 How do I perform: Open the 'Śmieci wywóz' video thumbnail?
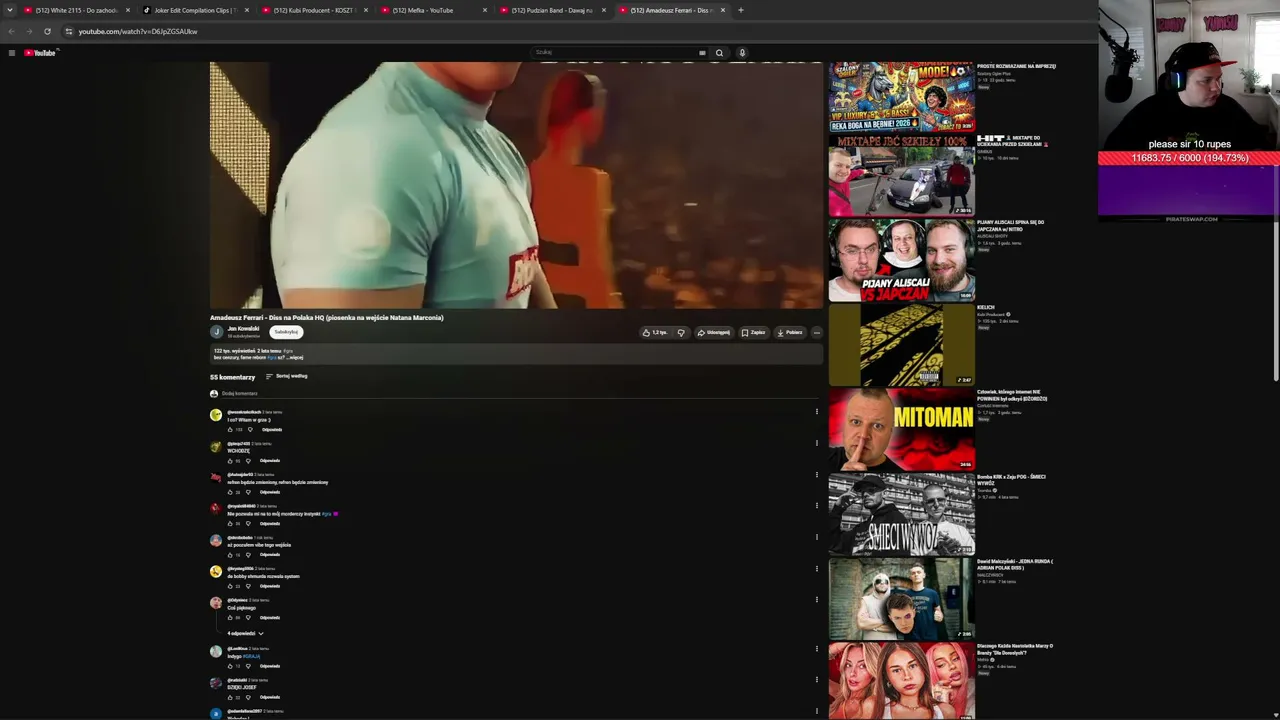(x=901, y=514)
